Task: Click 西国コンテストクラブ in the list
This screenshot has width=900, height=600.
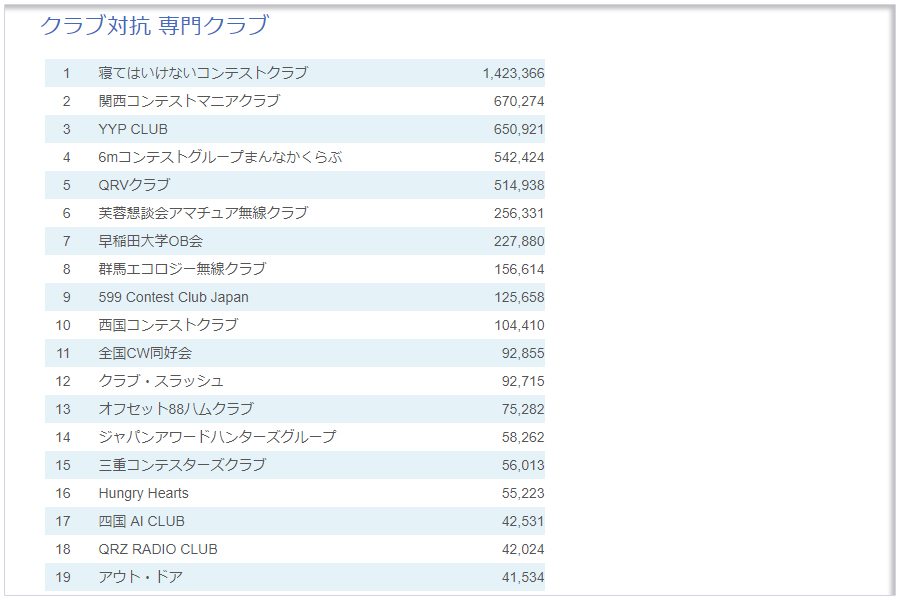Action: click(x=168, y=325)
